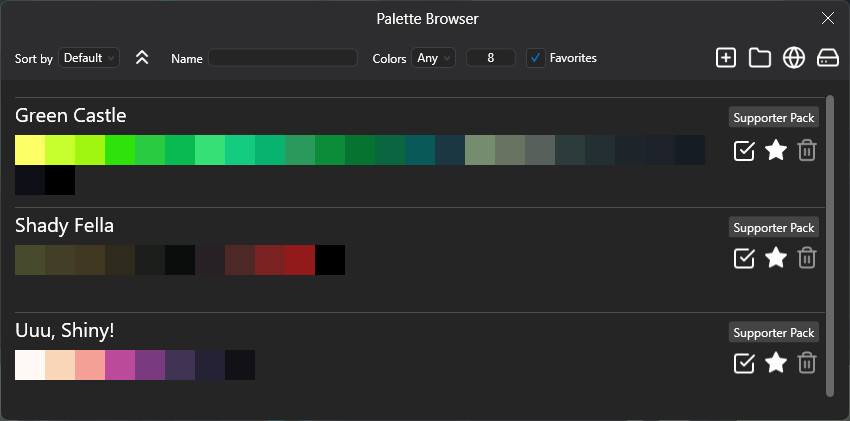Viewport: 850px width, 421px height.
Task: Uncheck the Favorites checkbox
Action: [536, 58]
